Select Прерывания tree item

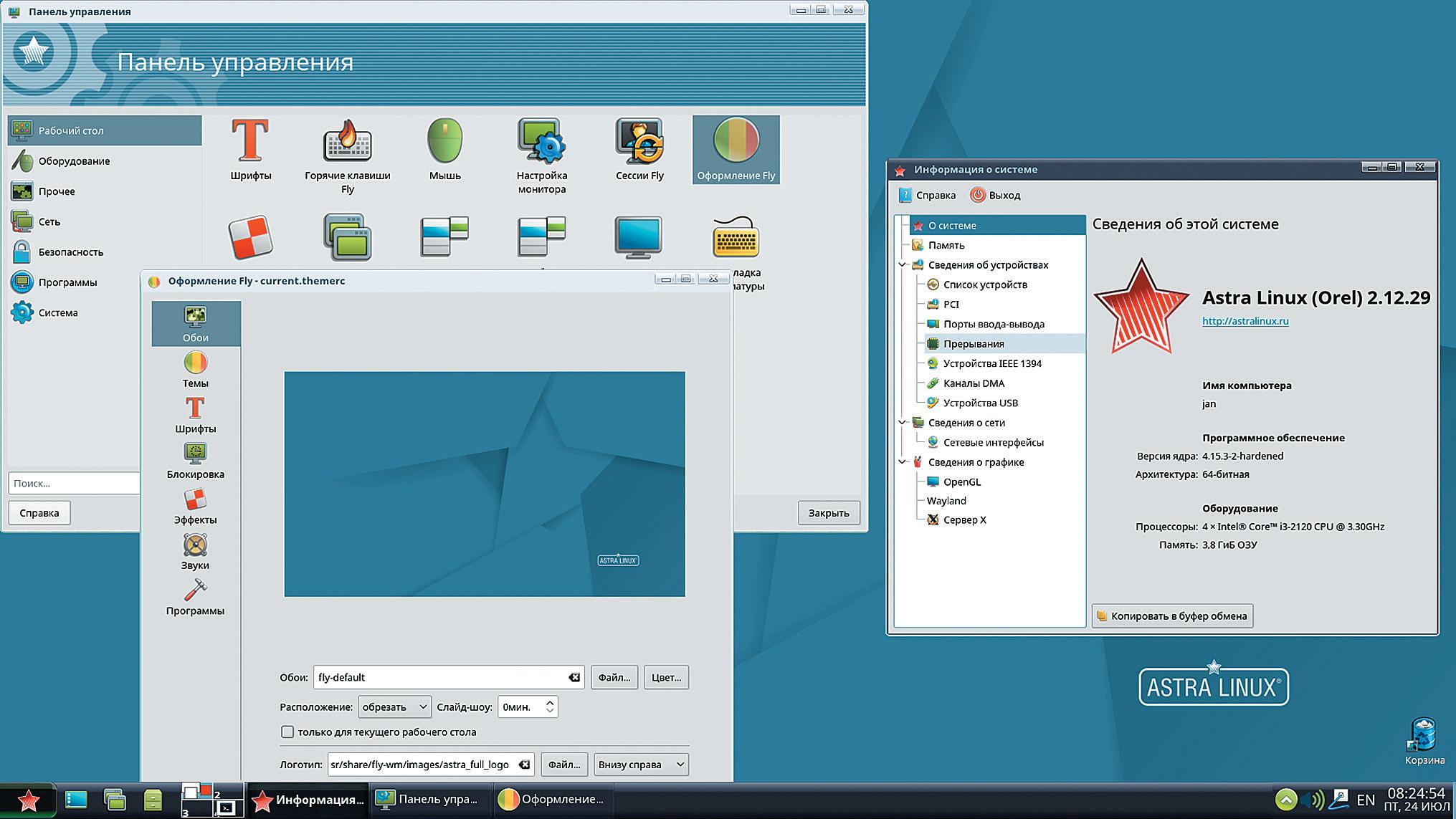1004,343
